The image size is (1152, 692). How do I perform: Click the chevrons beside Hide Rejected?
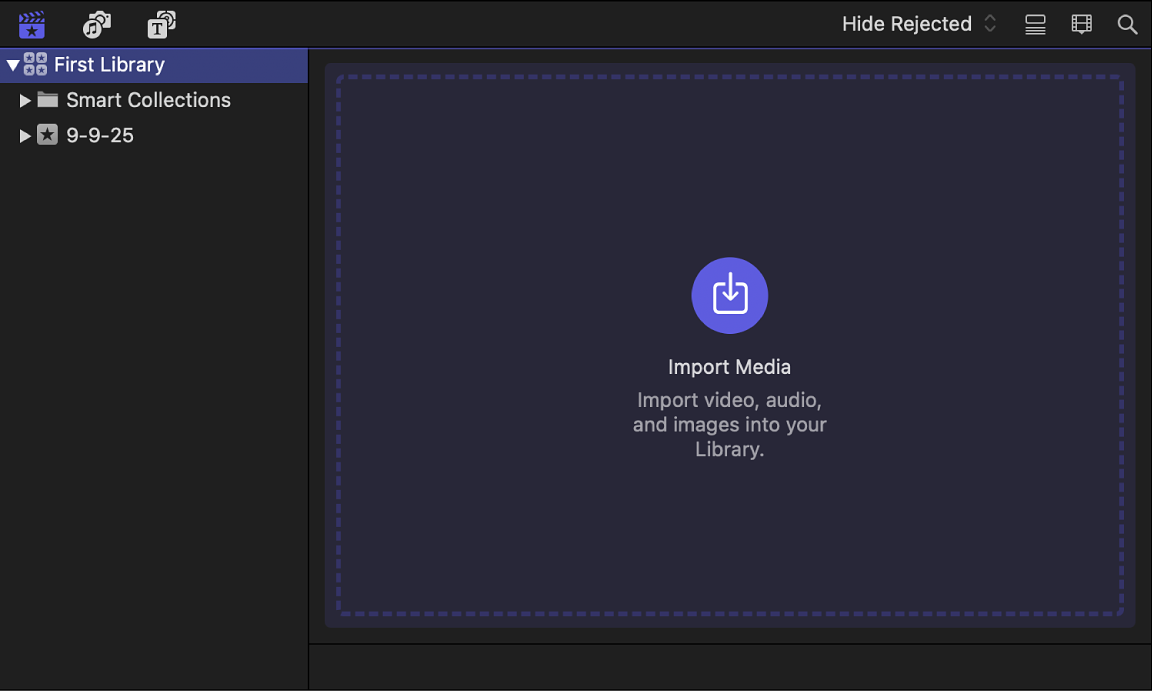pos(989,23)
